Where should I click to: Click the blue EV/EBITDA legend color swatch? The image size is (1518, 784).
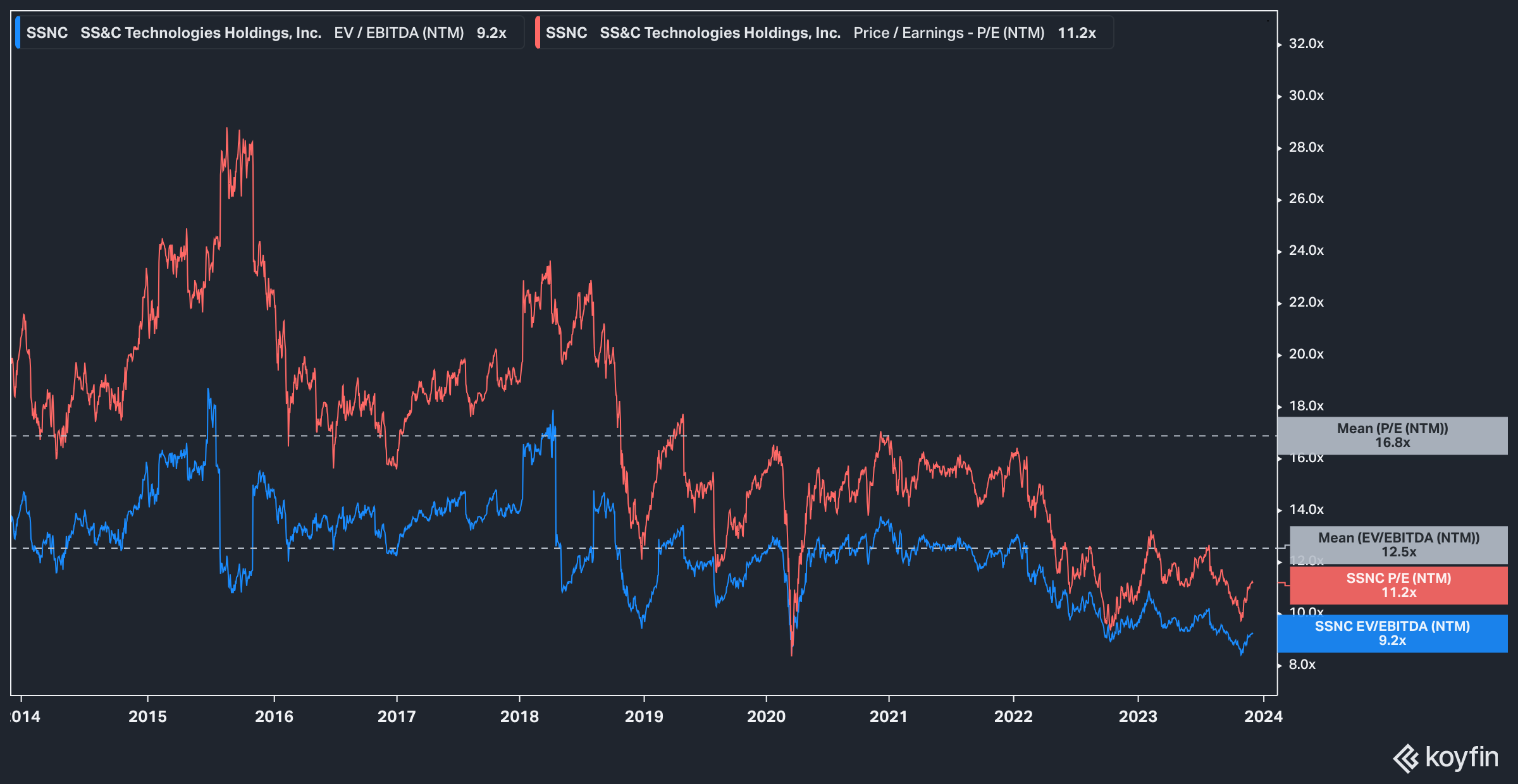pos(18,33)
